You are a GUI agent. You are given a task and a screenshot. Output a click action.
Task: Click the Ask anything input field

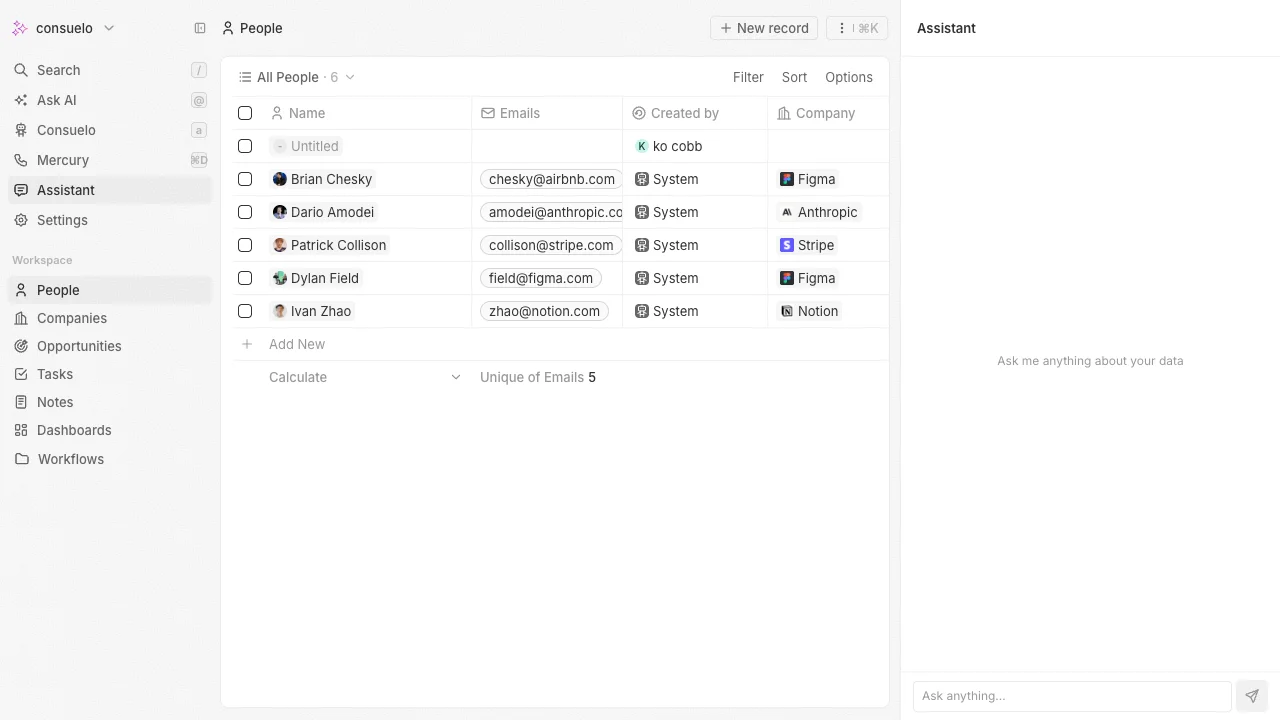(1070, 696)
